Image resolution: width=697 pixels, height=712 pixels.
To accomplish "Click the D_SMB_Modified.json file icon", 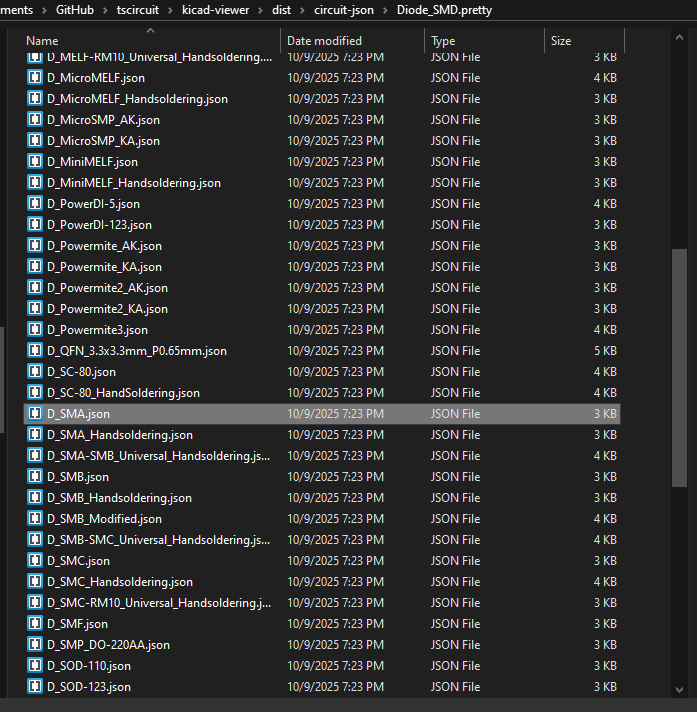I will tap(35, 519).
